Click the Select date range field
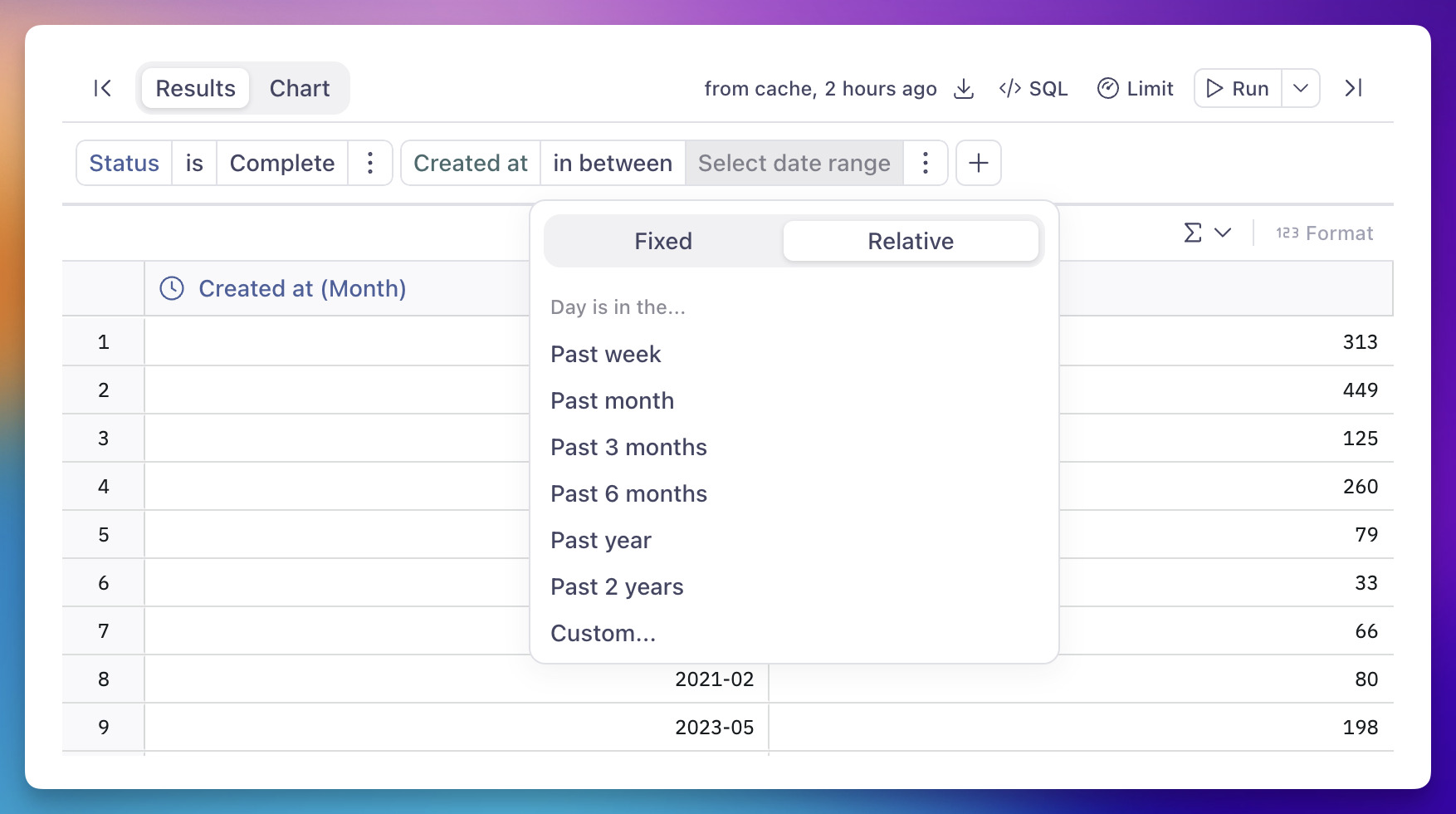This screenshot has height=814, width=1456. pyautogui.click(x=794, y=163)
